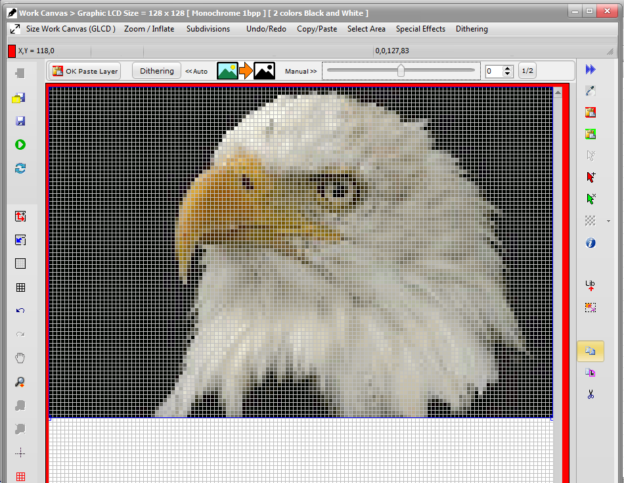Click the color-to-monochrome image conversion icon
The image size is (624, 483).
click(x=246, y=71)
